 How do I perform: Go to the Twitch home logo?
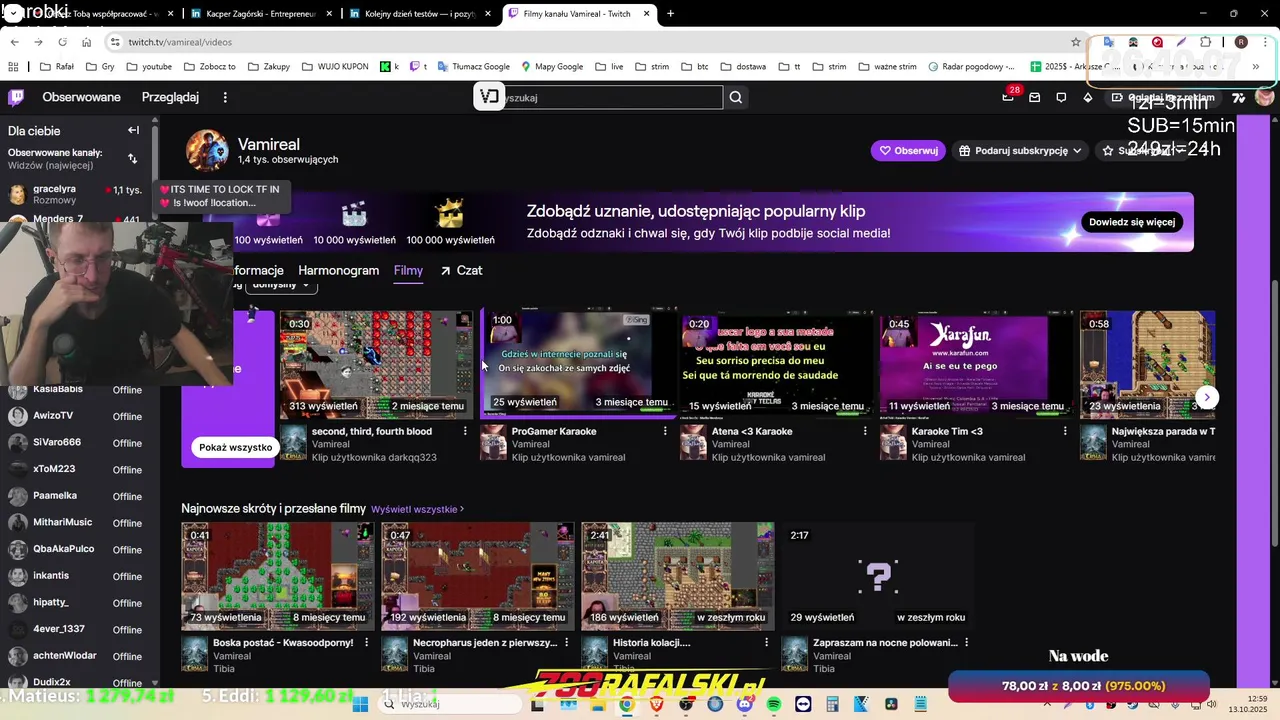point(16,97)
